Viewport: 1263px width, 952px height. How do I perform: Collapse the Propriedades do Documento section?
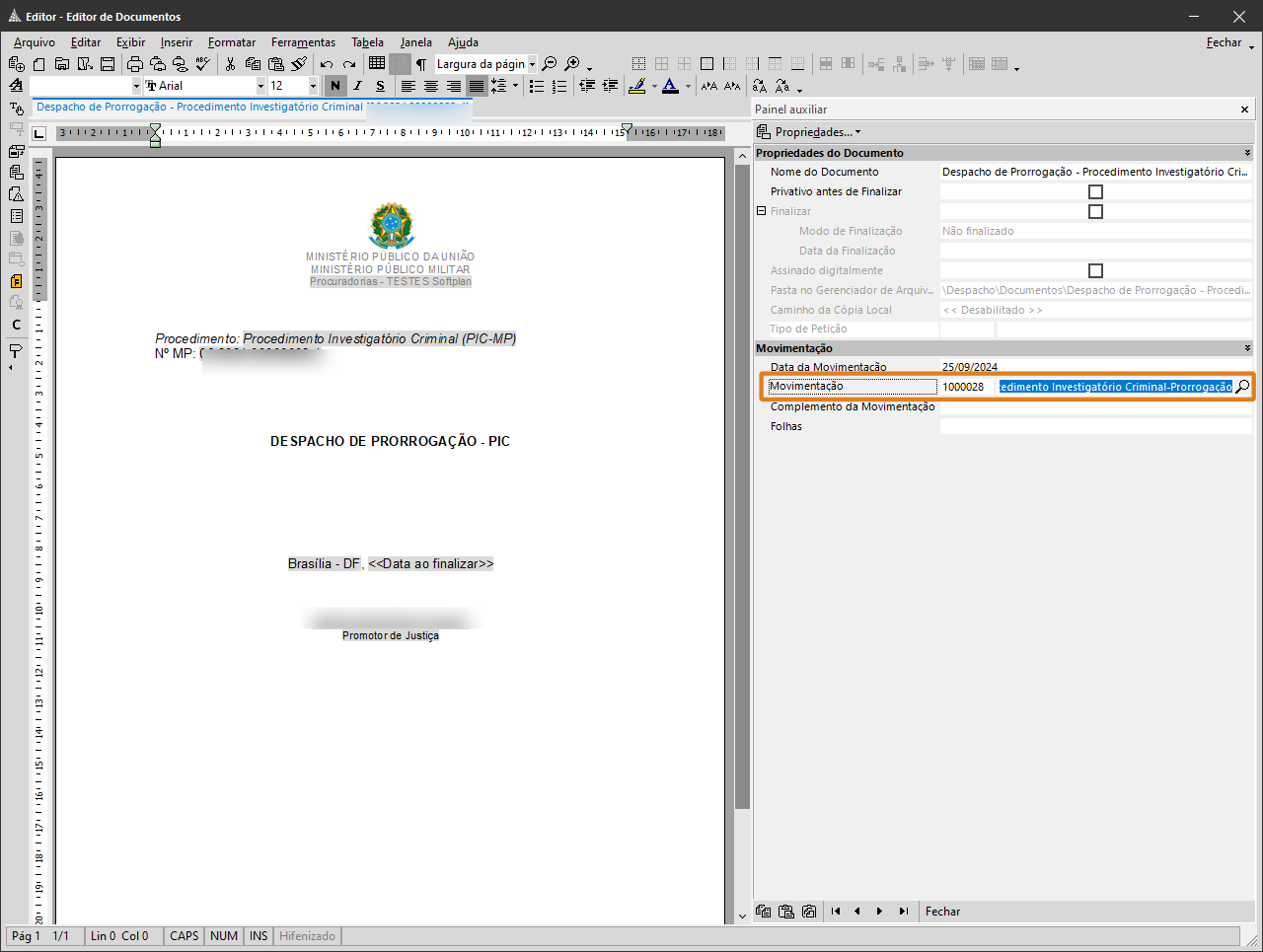coord(1247,153)
